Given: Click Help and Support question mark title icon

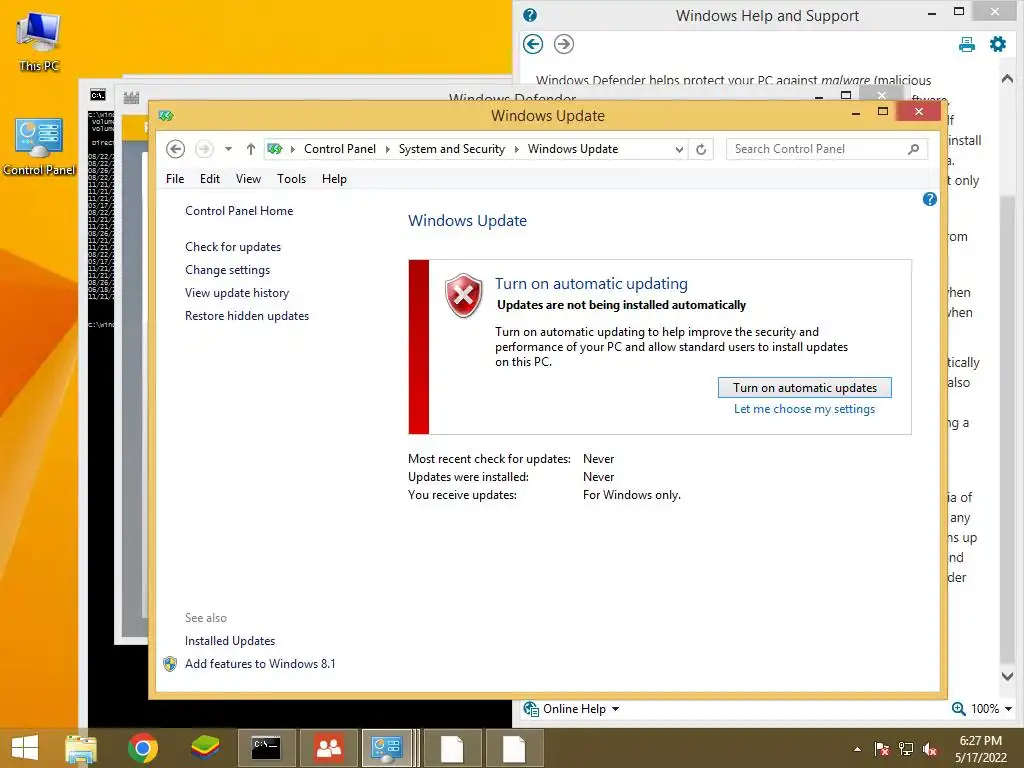Looking at the screenshot, I should click(530, 15).
